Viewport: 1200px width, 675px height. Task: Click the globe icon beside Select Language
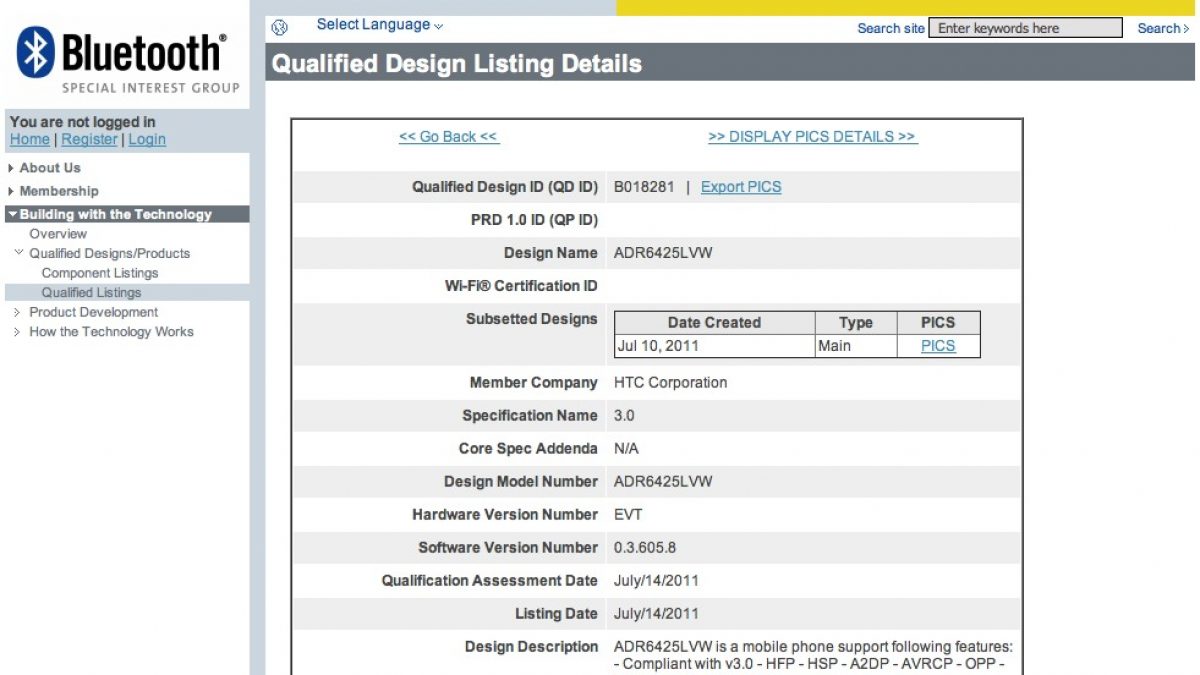(280, 27)
